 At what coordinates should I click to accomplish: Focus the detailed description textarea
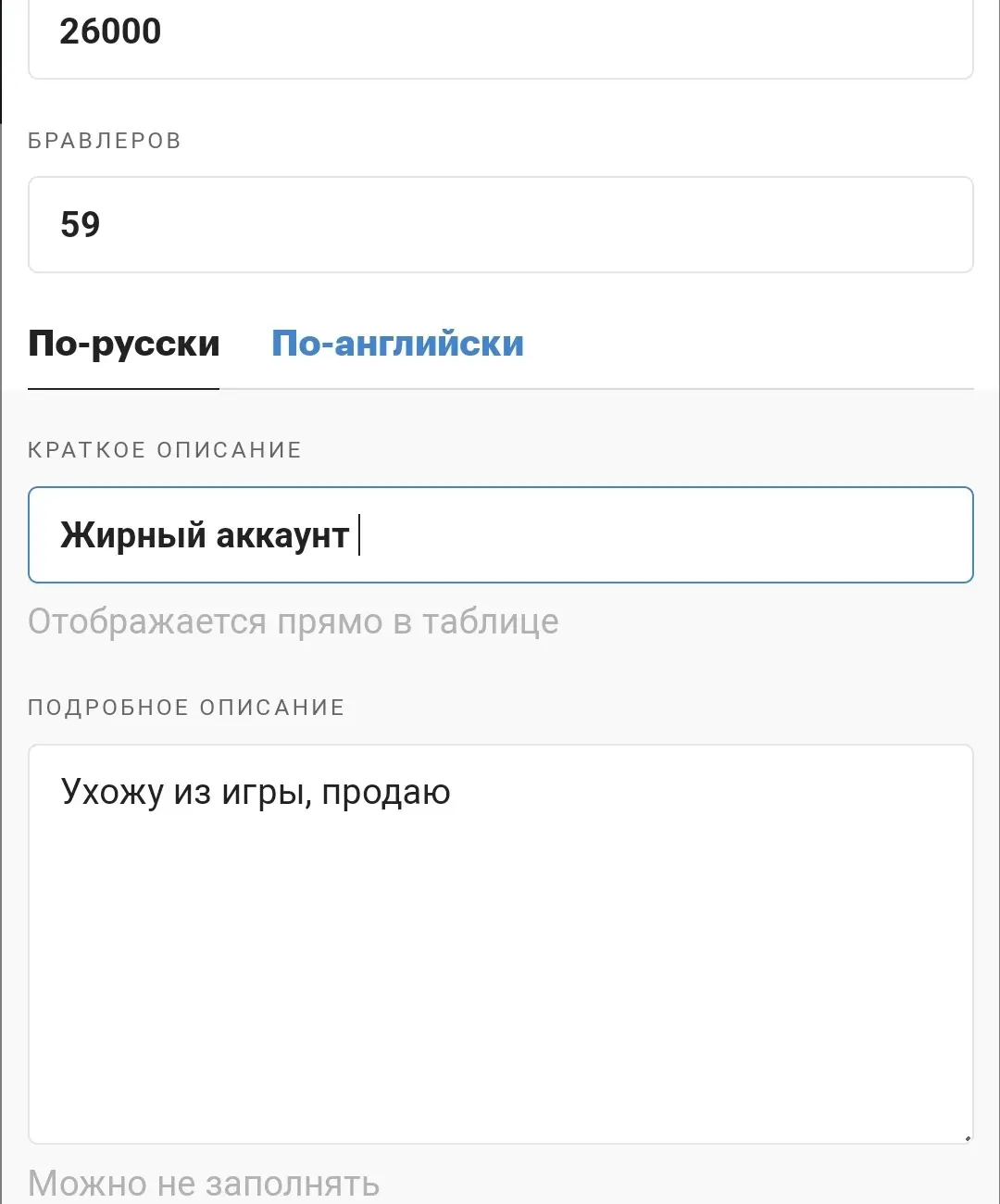pyautogui.click(x=500, y=944)
